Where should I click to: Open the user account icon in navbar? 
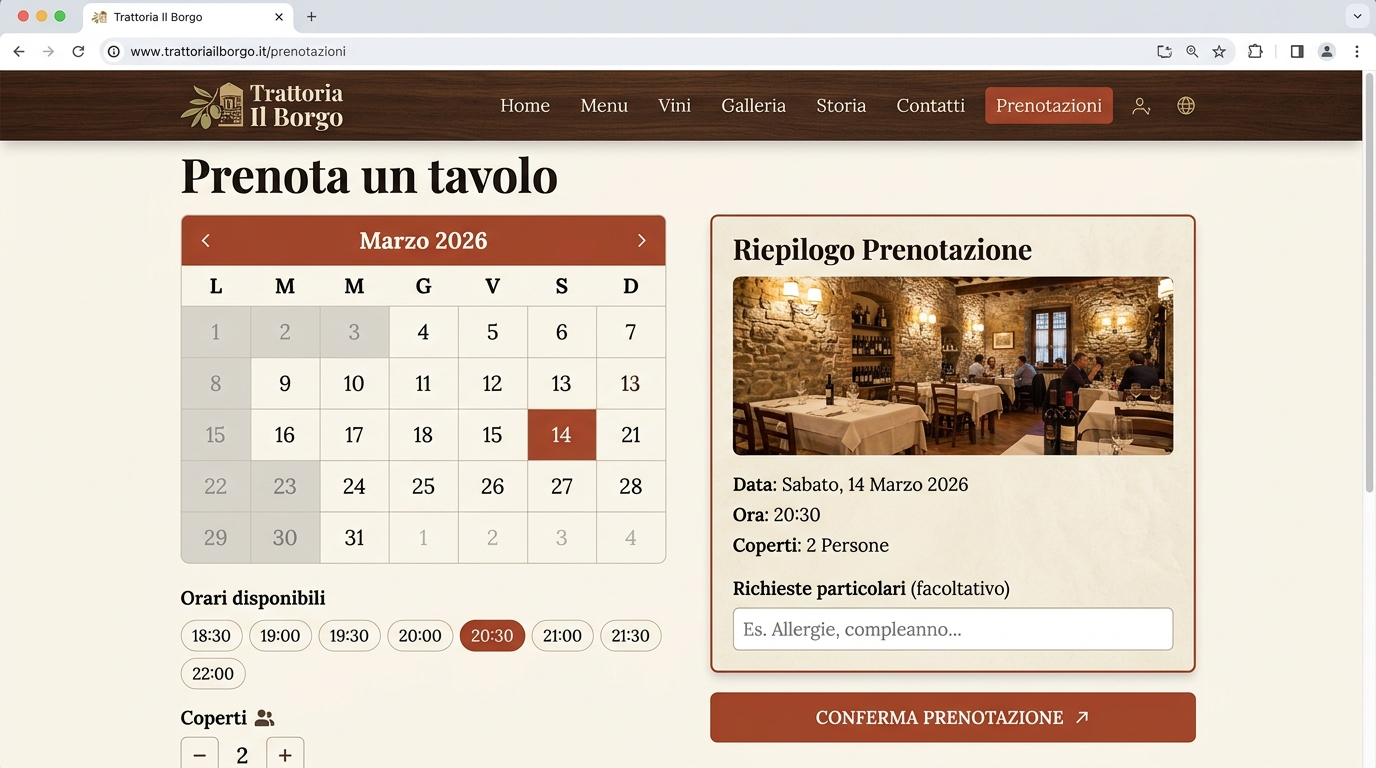[1141, 106]
